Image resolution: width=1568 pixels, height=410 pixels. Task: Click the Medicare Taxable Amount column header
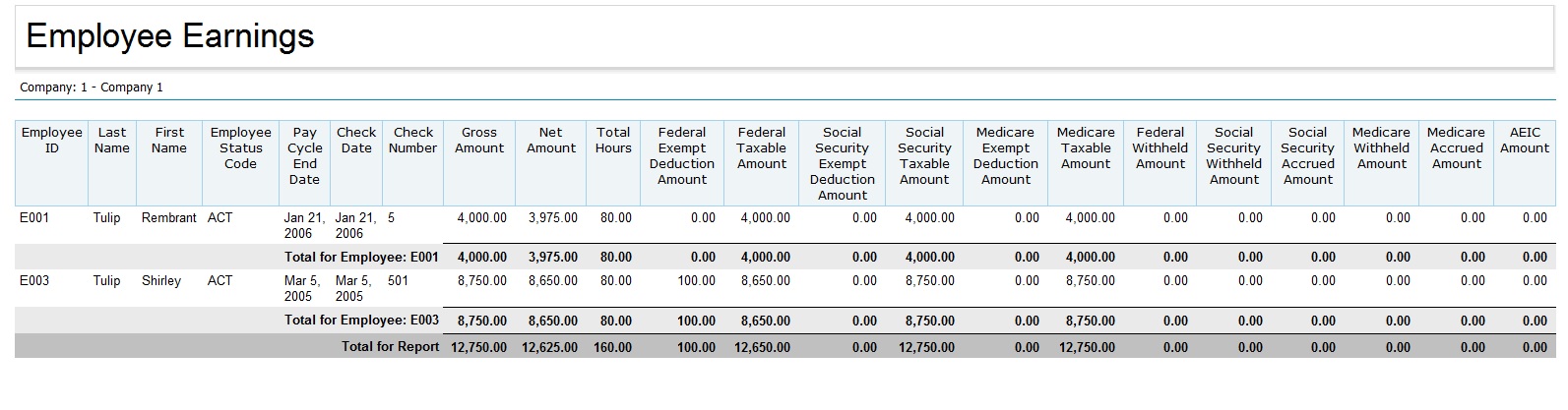[x=1086, y=148]
